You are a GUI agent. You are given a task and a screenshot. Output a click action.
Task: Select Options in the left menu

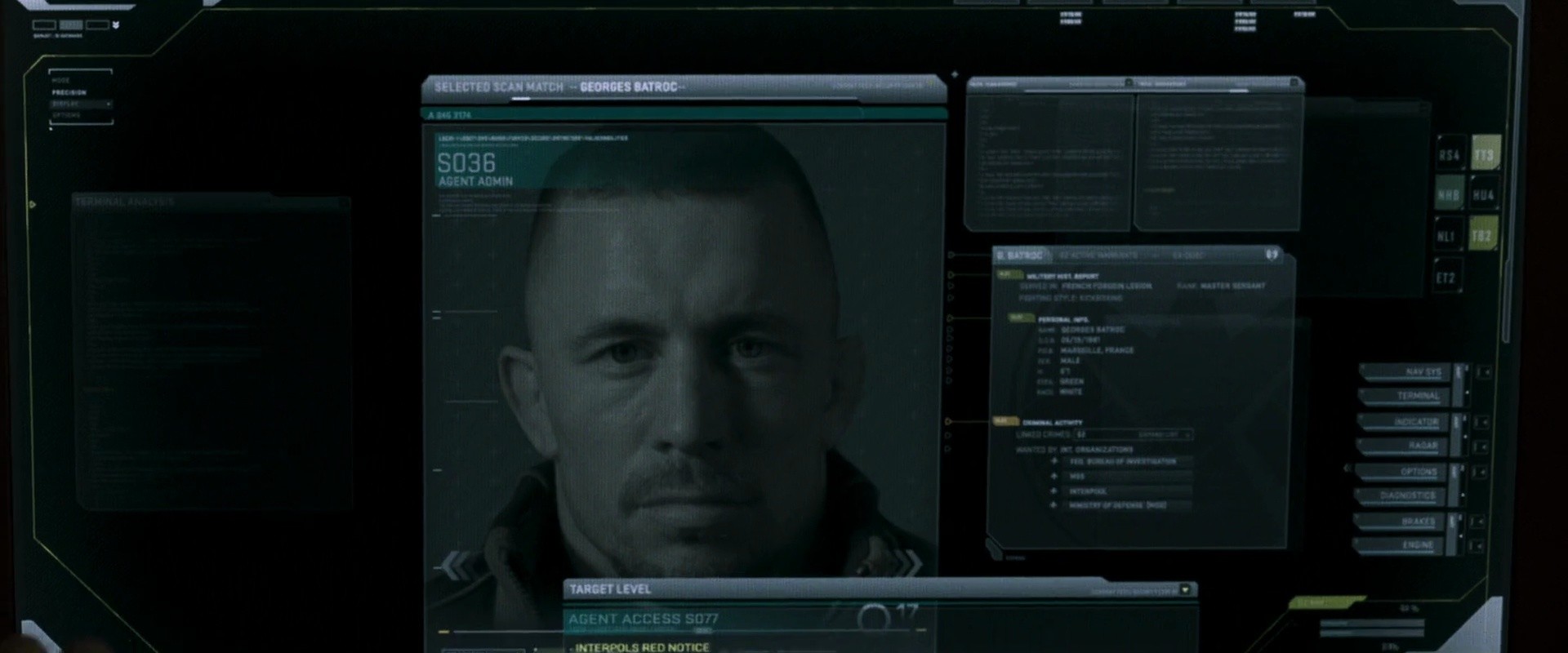point(66,115)
